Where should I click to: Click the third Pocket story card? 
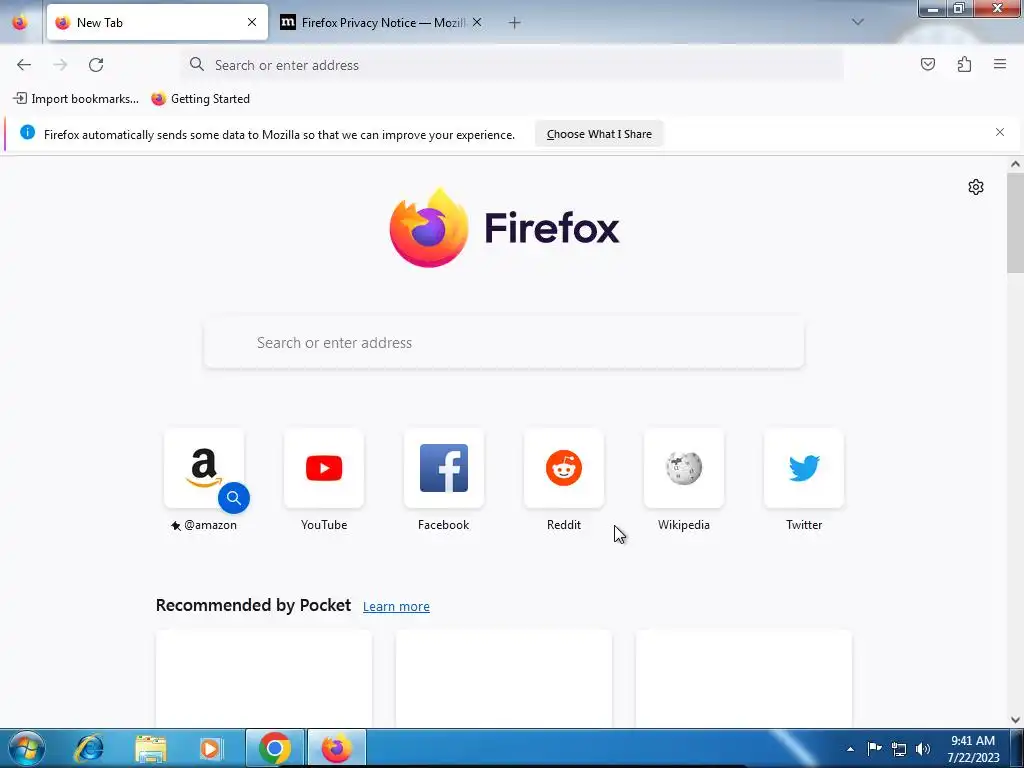click(x=744, y=679)
